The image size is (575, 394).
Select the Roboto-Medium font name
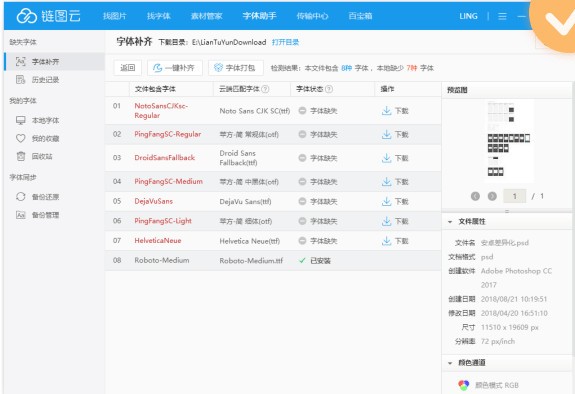tap(162, 260)
